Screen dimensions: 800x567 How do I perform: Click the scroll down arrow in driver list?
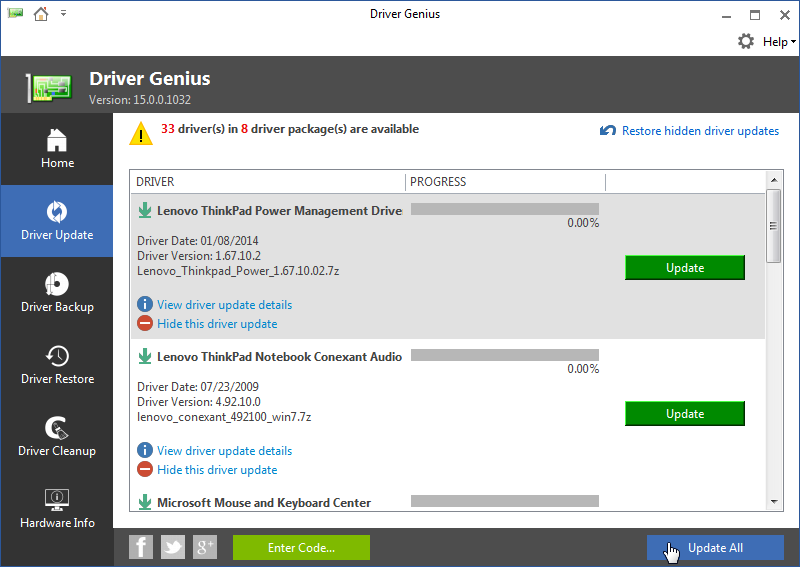(773, 502)
